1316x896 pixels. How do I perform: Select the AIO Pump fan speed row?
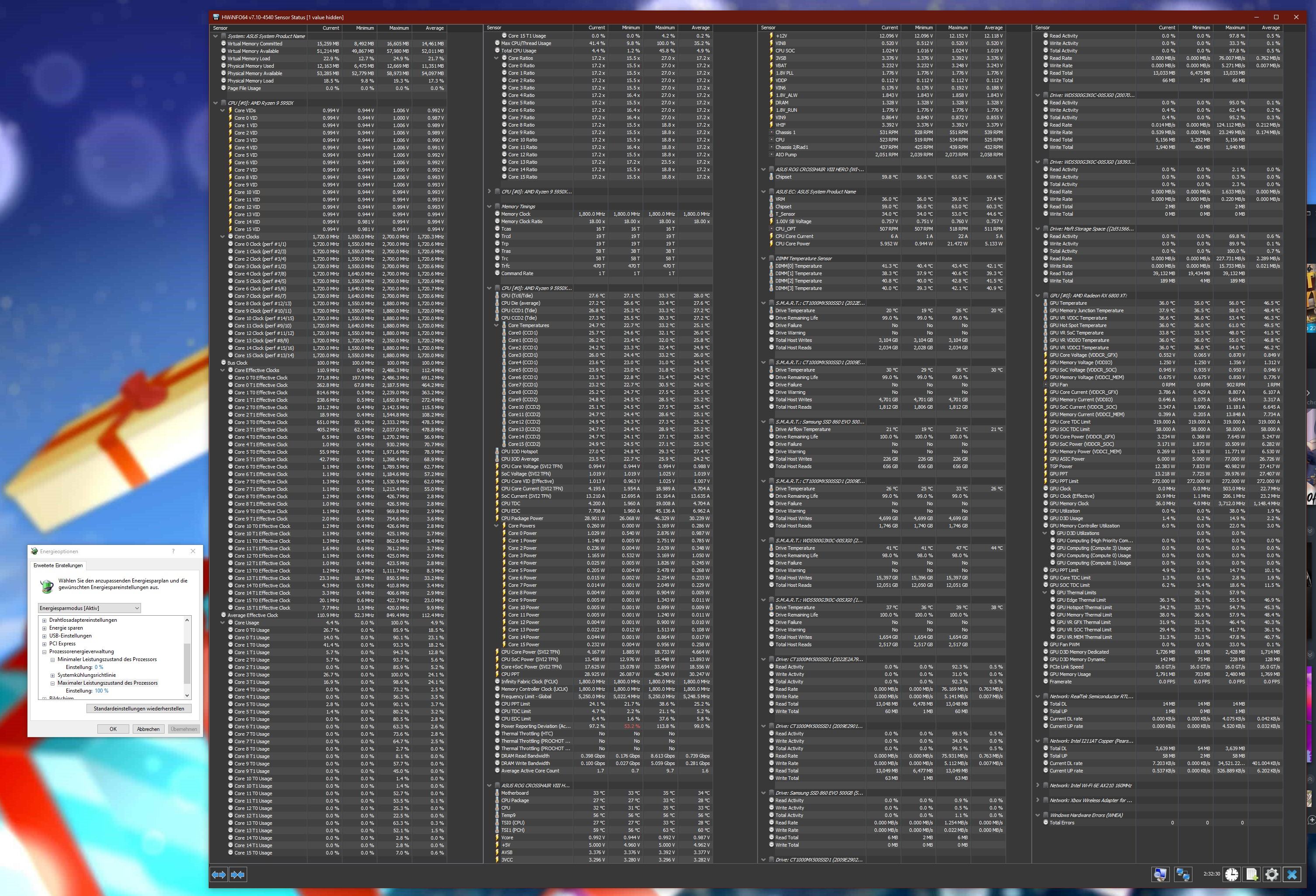tap(887, 155)
